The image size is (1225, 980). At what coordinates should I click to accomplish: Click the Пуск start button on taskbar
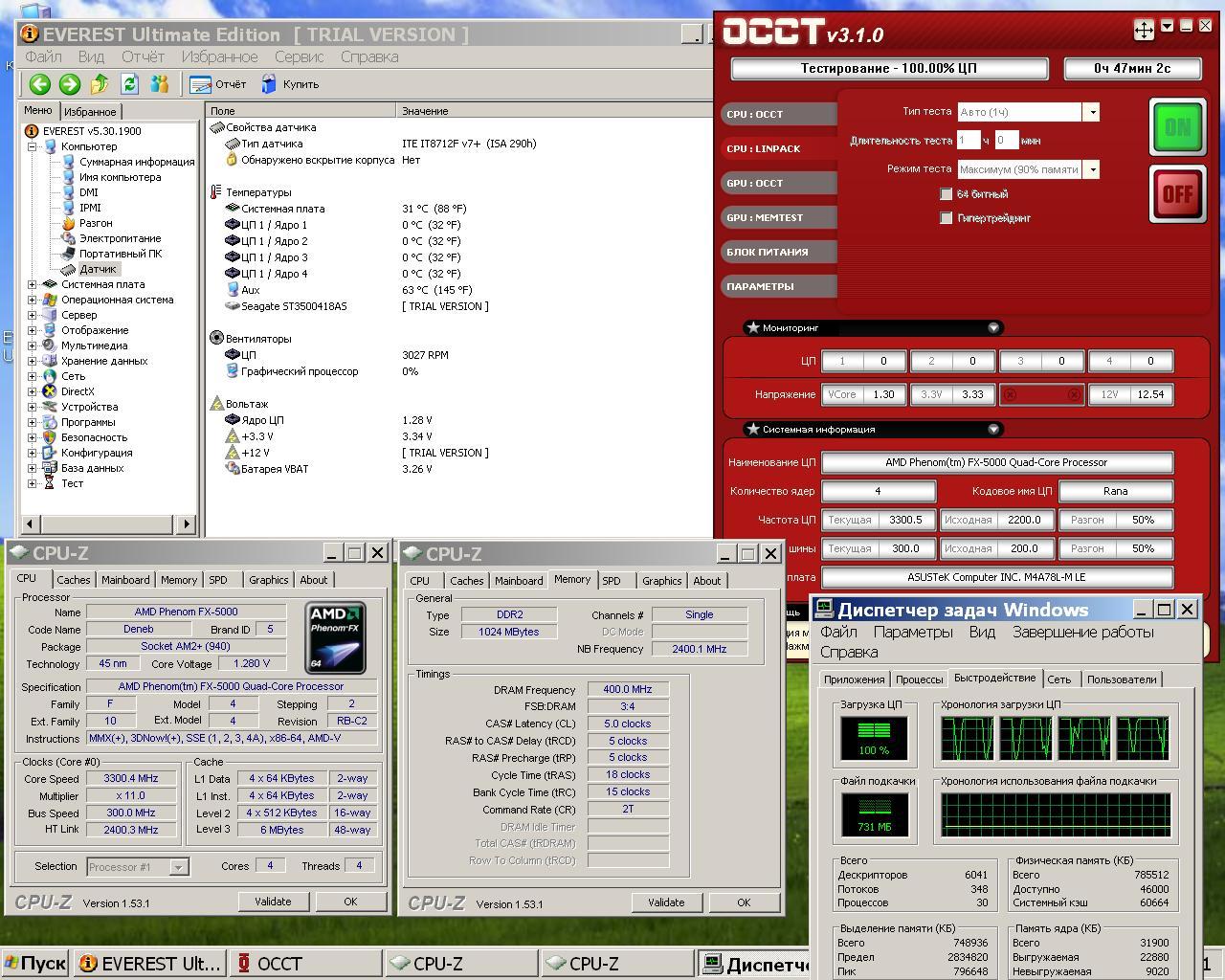click(35, 964)
